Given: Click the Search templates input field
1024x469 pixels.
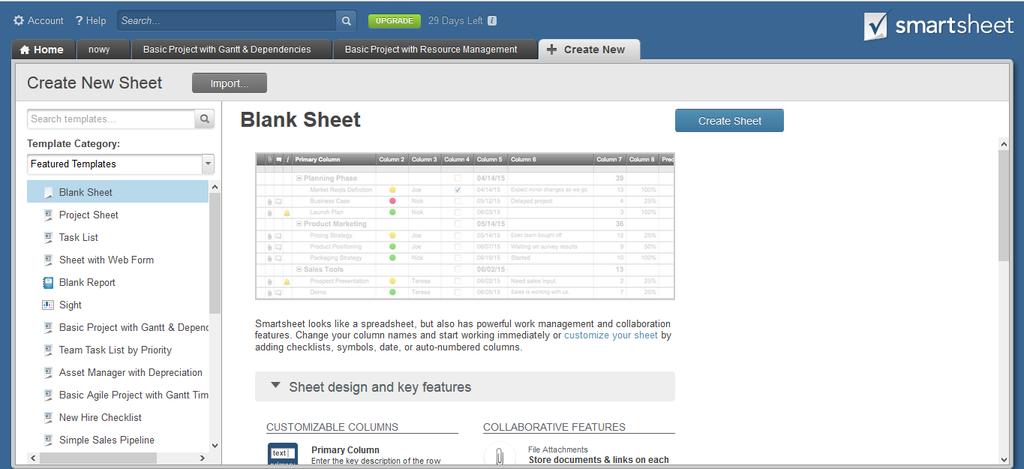Looking at the screenshot, I should tap(111, 119).
